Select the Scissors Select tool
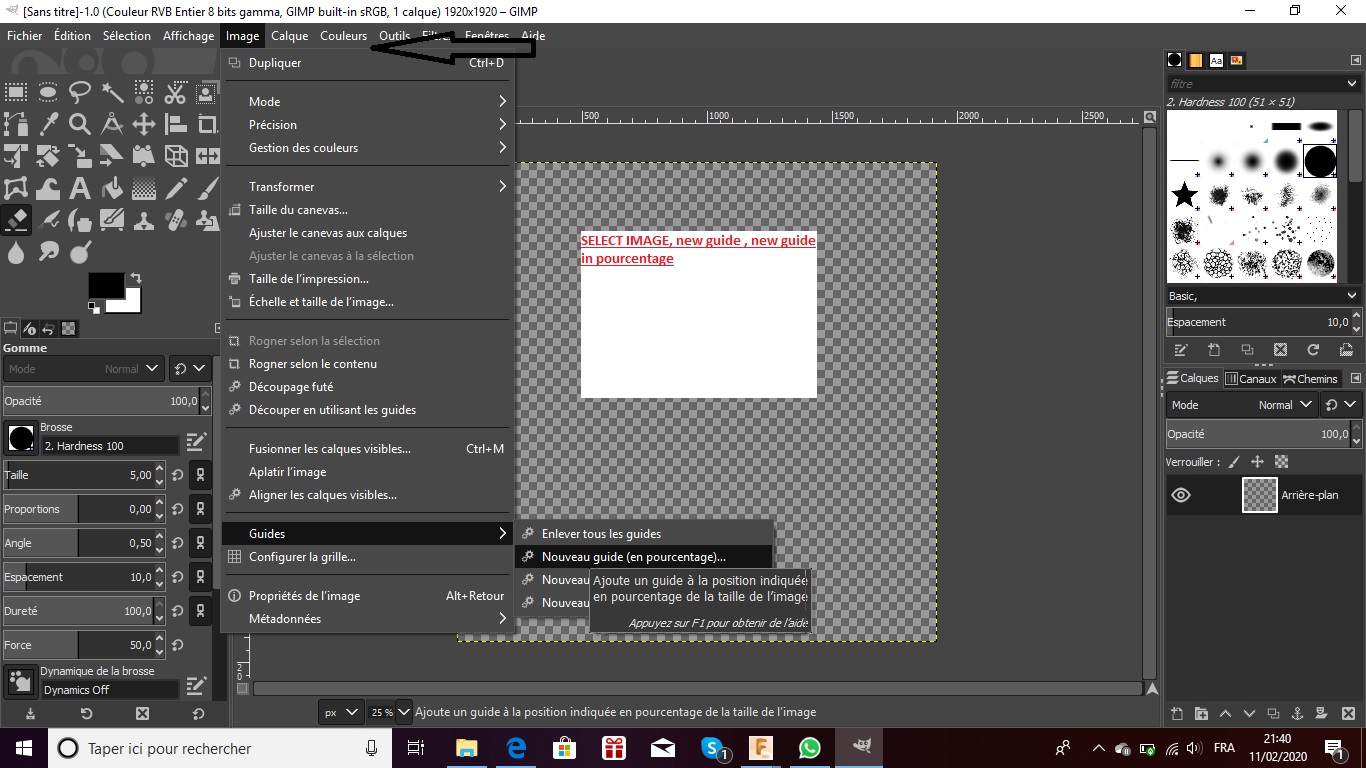This screenshot has height=768, width=1366. point(176,93)
